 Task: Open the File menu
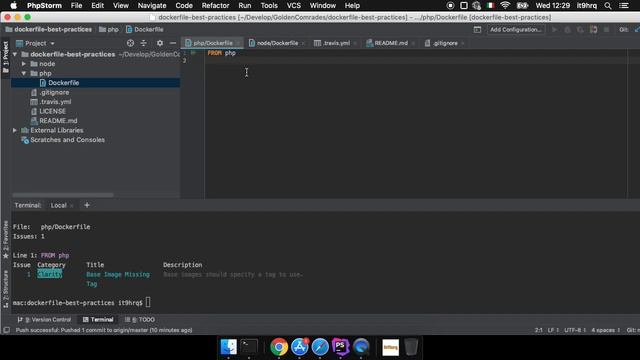point(76,6)
